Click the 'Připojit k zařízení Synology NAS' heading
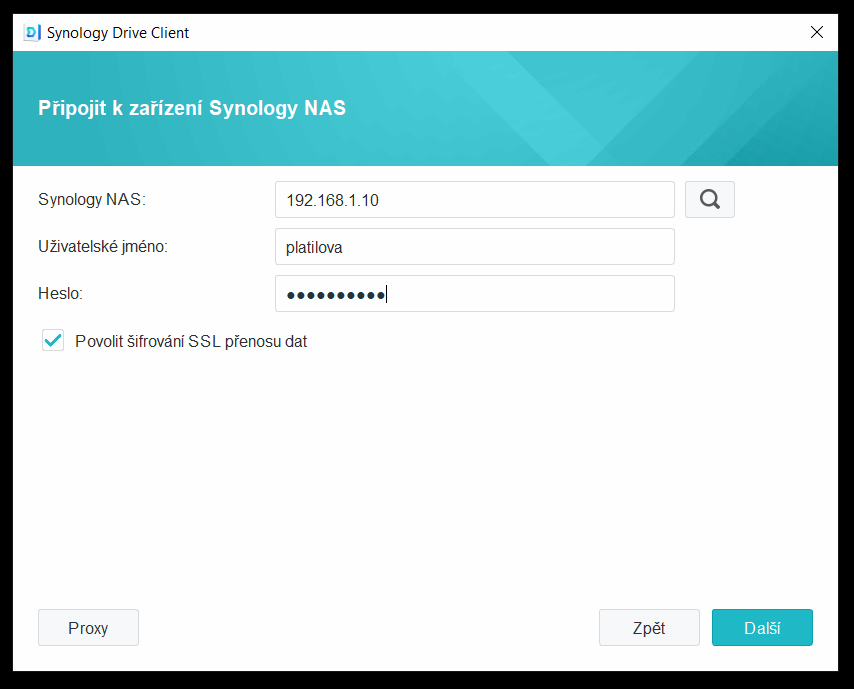 point(192,108)
